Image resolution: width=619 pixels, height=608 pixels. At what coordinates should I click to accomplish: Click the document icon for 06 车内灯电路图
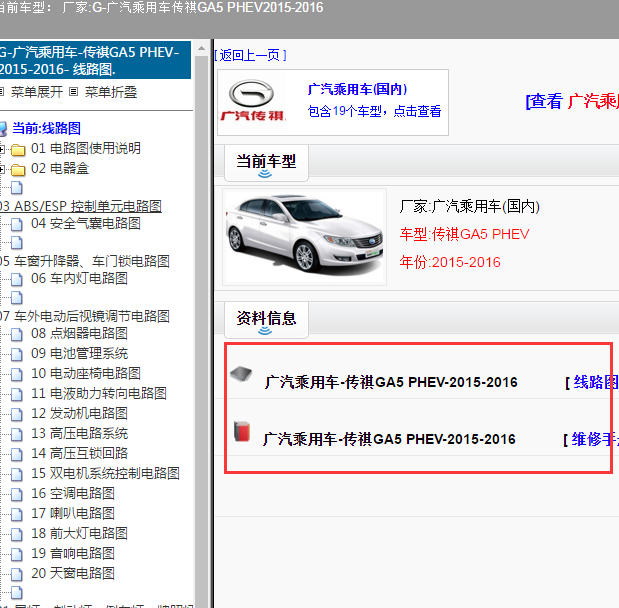tap(17, 279)
